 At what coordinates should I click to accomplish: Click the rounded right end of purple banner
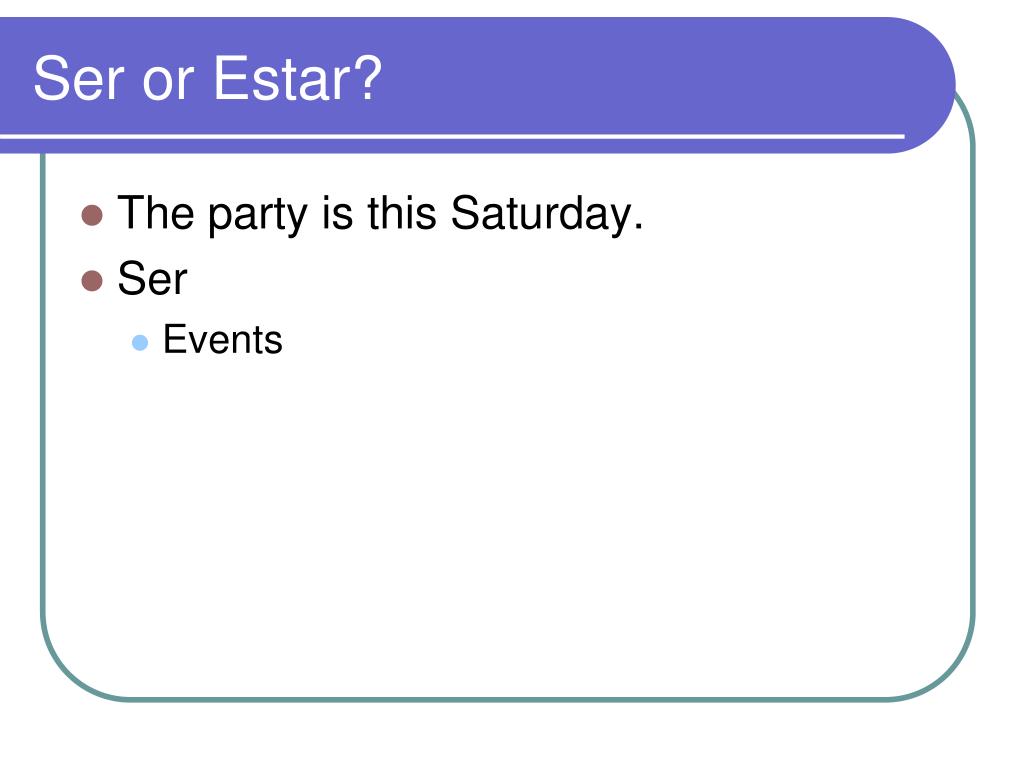click(x=927, y=85)
